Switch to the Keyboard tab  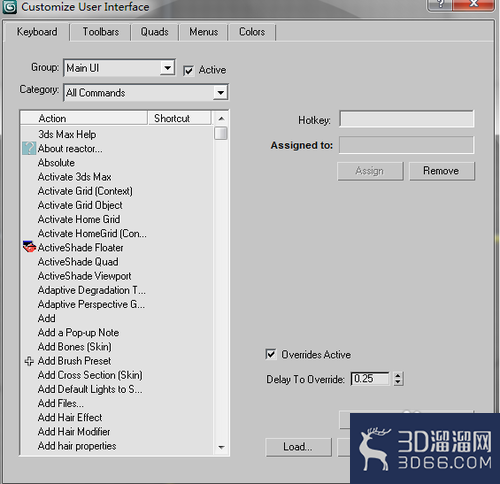(x=37, y=32)
